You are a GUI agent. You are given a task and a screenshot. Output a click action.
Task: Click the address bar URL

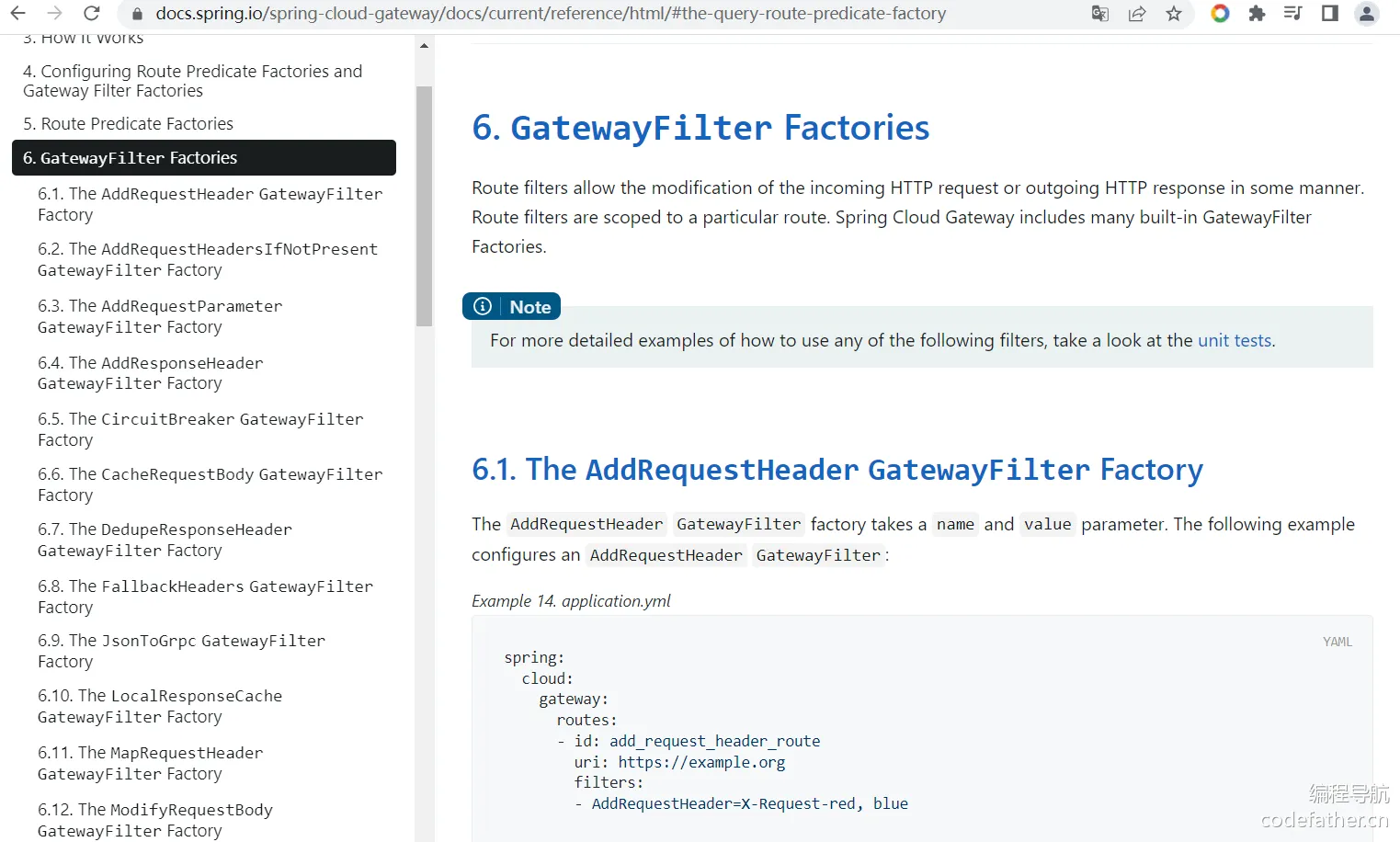551,14
